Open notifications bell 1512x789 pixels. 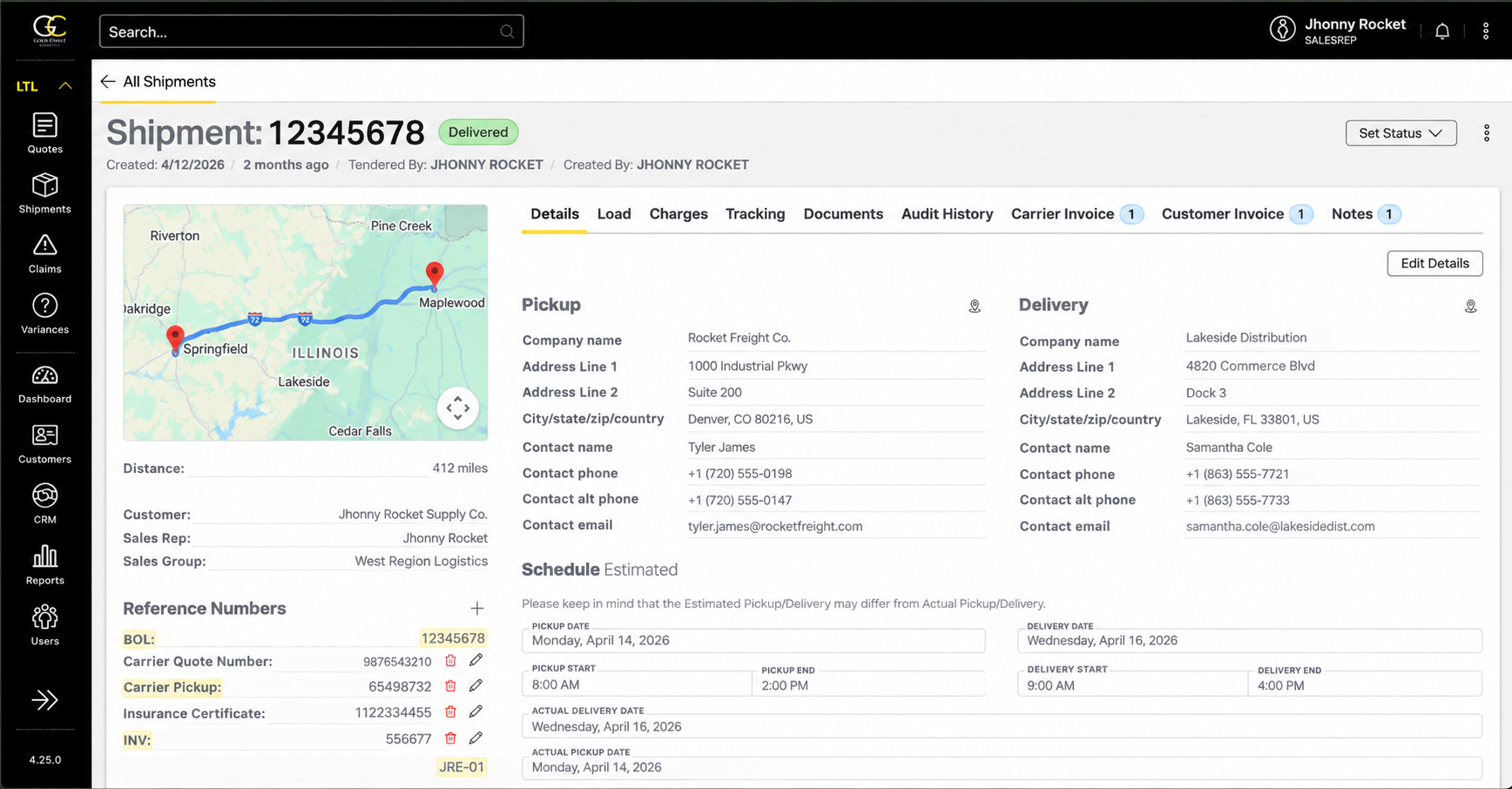click(1442, 31)
